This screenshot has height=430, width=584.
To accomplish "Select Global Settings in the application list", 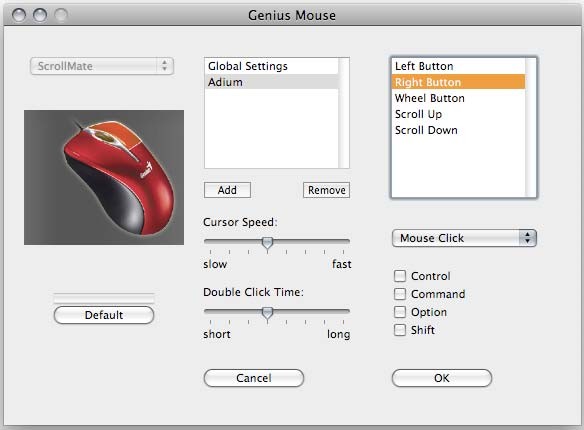I will tap(272, 66).
